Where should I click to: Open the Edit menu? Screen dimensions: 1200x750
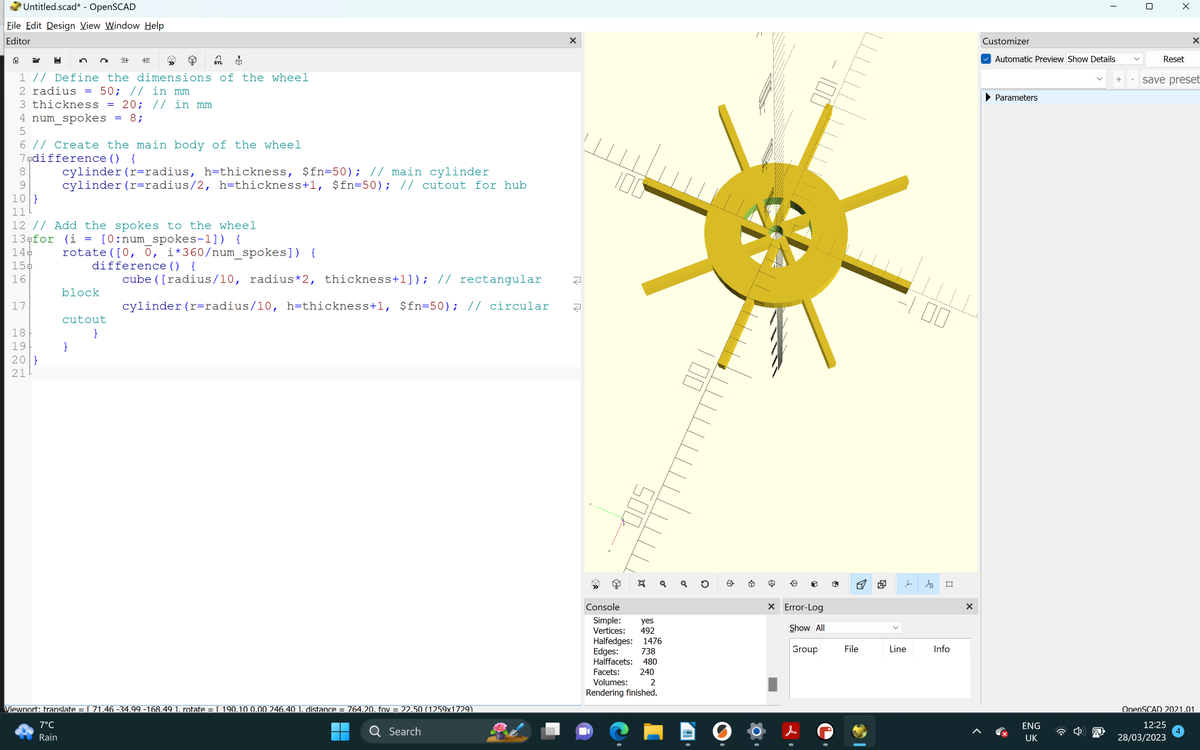[33, 25]
